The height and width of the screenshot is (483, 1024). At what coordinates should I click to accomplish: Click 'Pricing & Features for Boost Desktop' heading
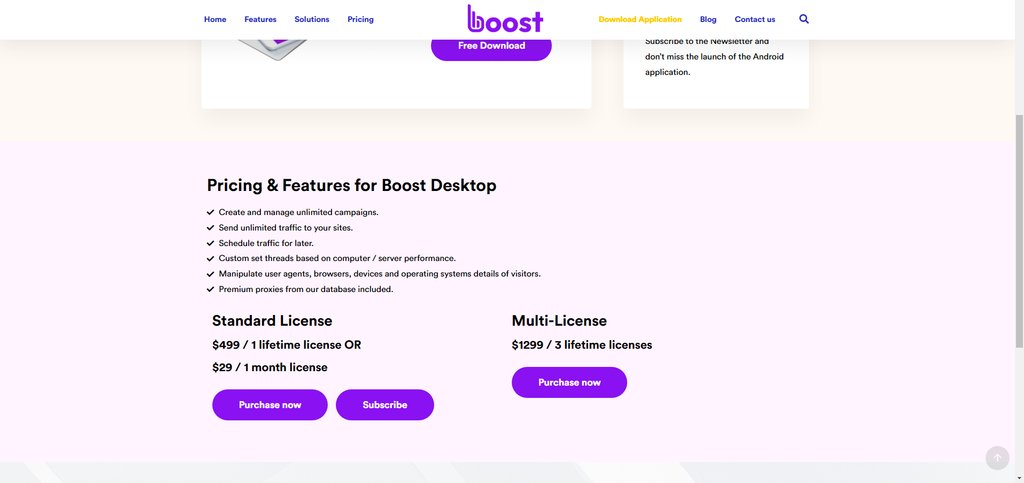tap(351, 185)
